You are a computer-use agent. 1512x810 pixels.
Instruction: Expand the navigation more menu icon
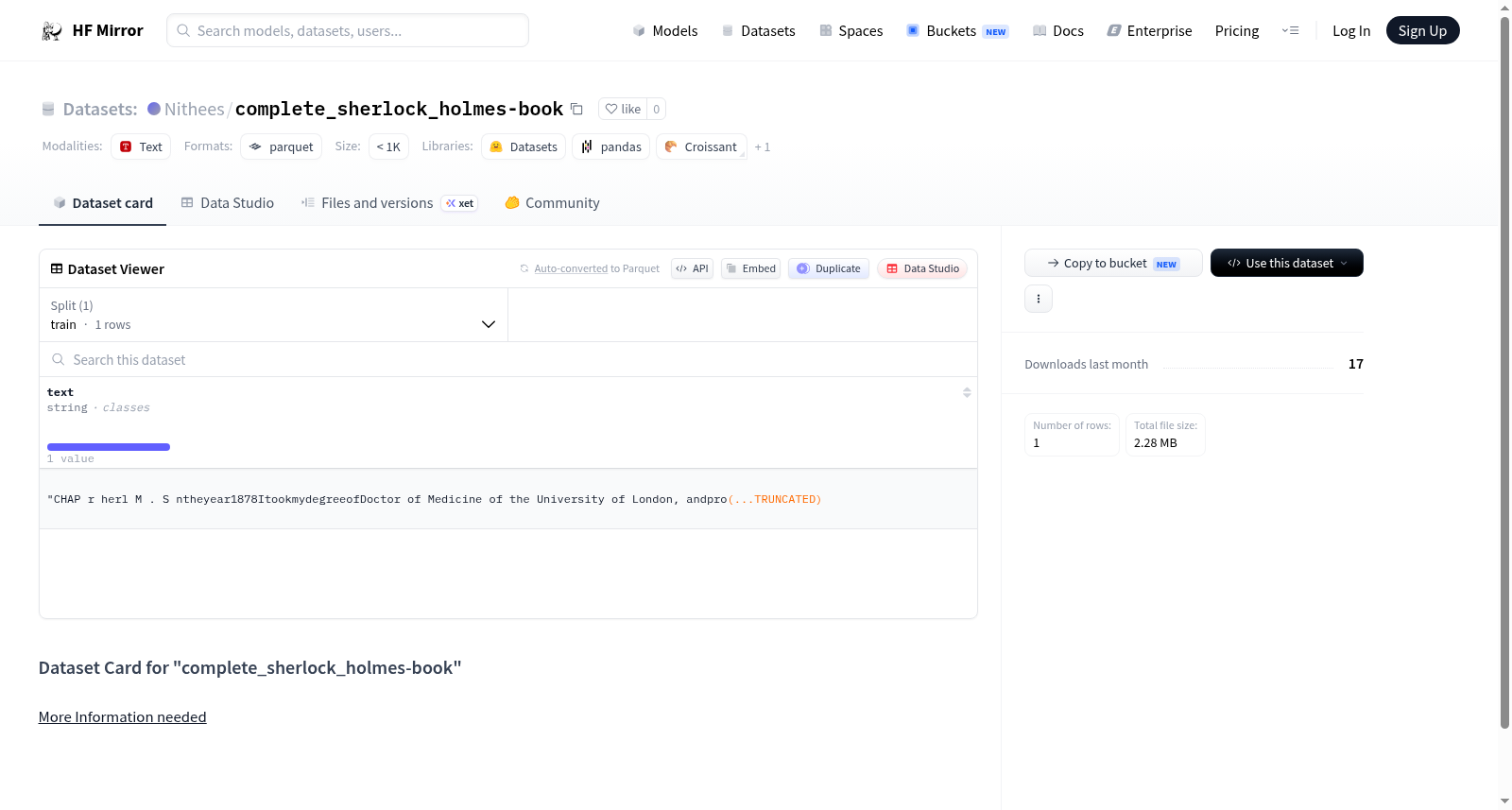tap(1290, 31)
